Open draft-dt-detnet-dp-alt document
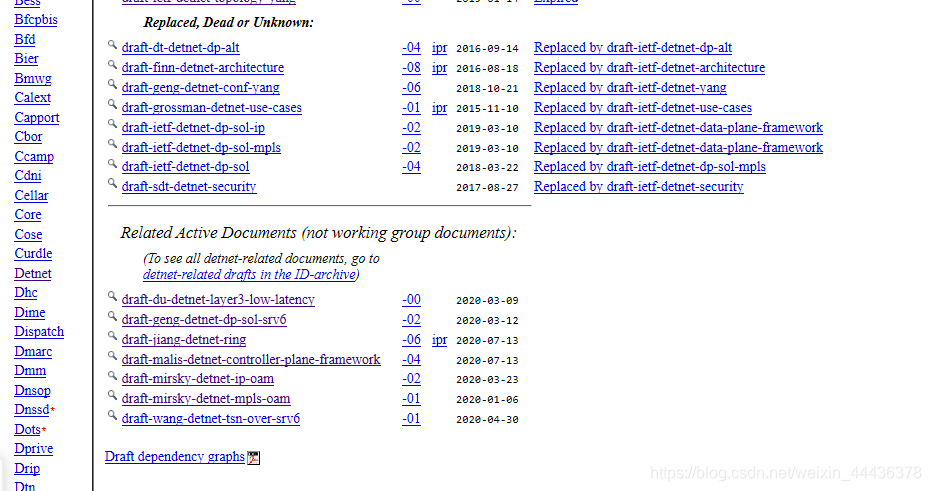931x491 pixels. click(180, 47)
